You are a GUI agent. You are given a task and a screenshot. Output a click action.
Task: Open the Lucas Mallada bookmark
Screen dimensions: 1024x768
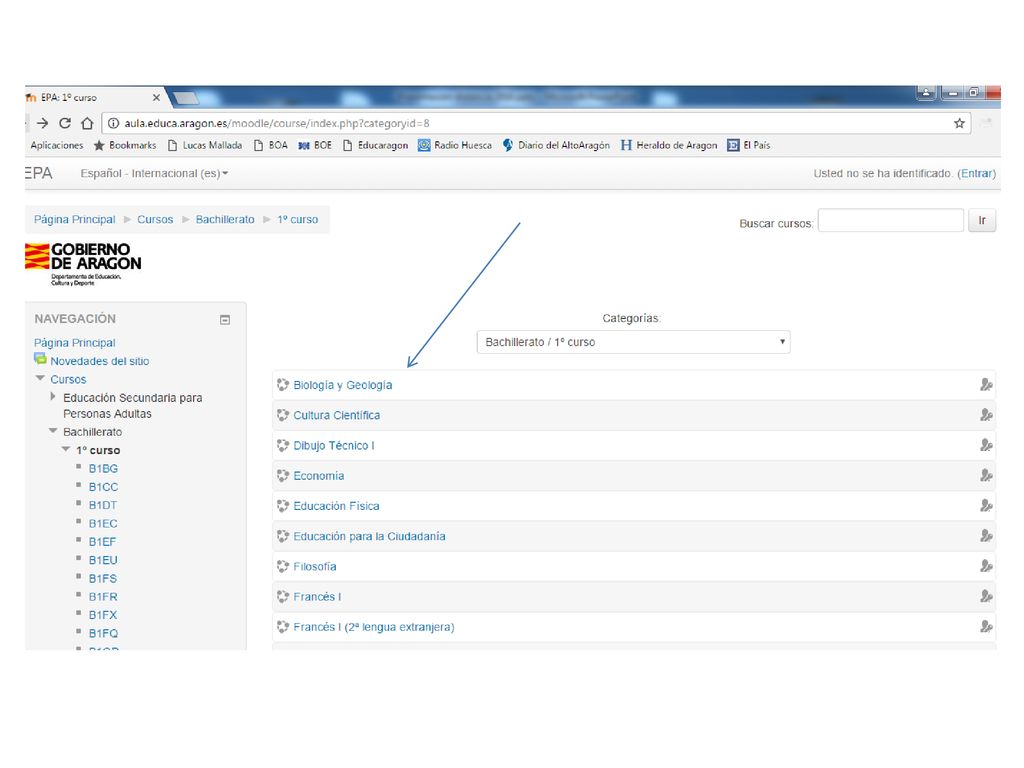click(x=205, y=145)
